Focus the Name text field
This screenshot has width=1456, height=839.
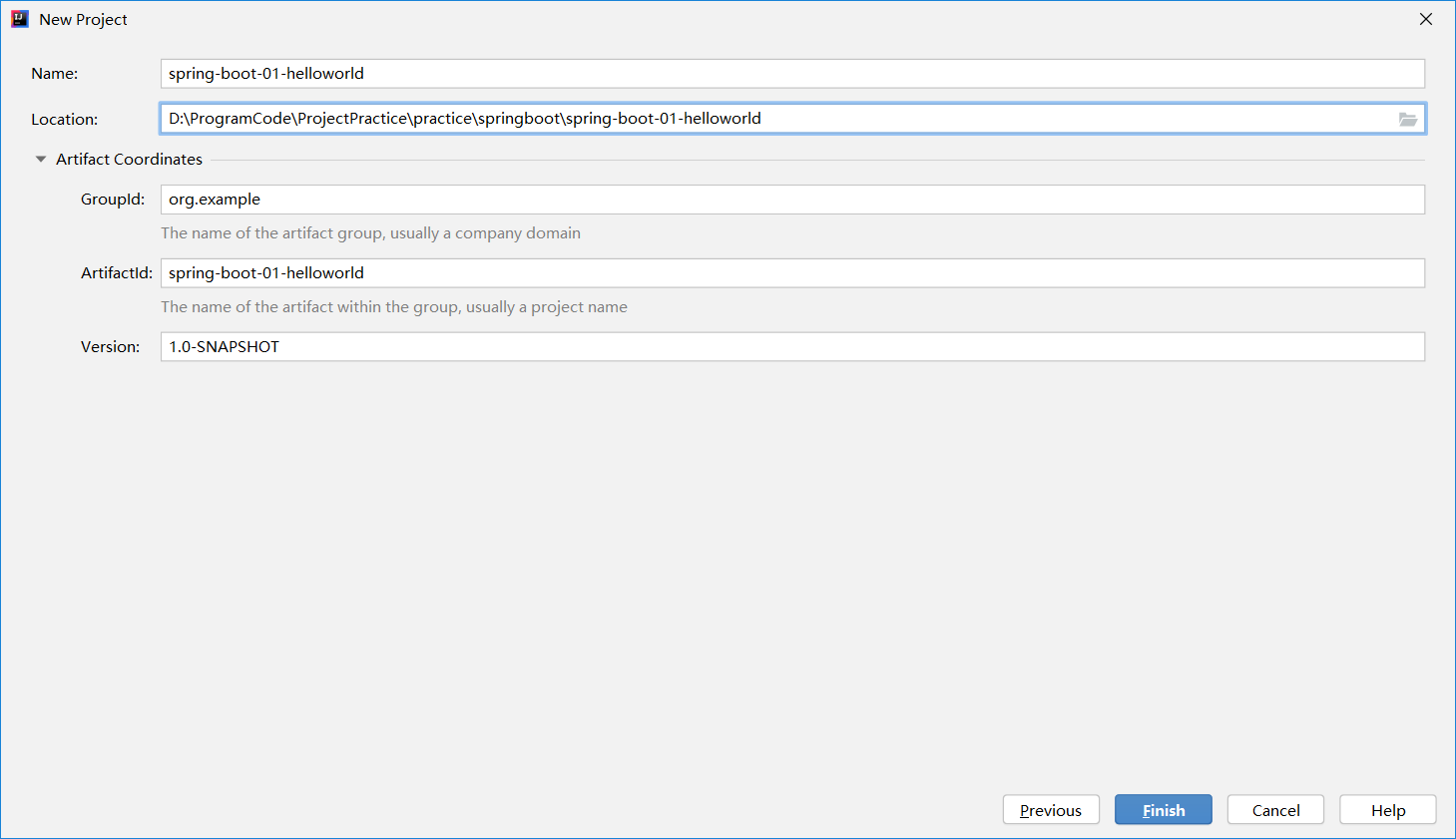click(x=791, y=74)
